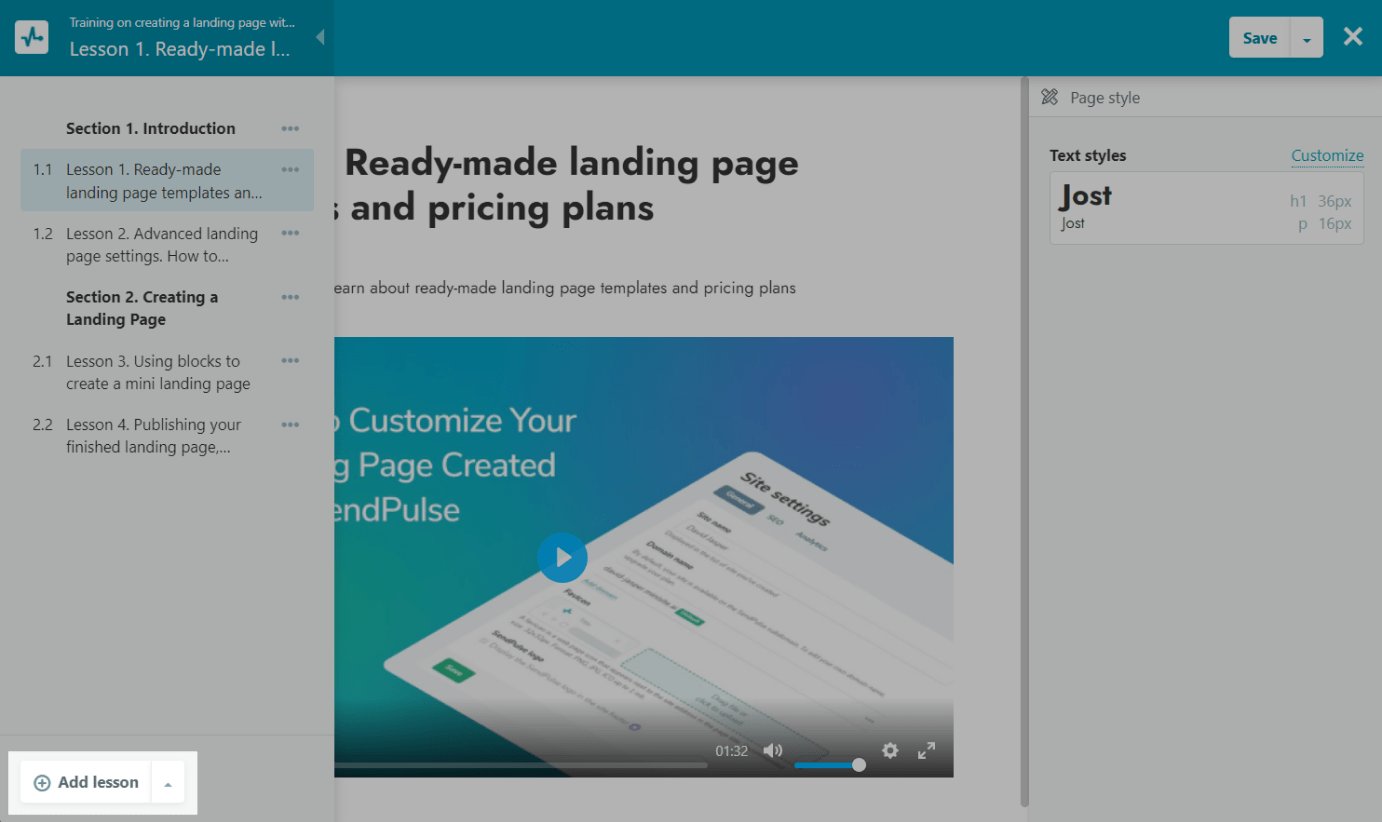Screen dimensions: 1382x822
Task: Play the lesson video
Action: pos(562,557)
